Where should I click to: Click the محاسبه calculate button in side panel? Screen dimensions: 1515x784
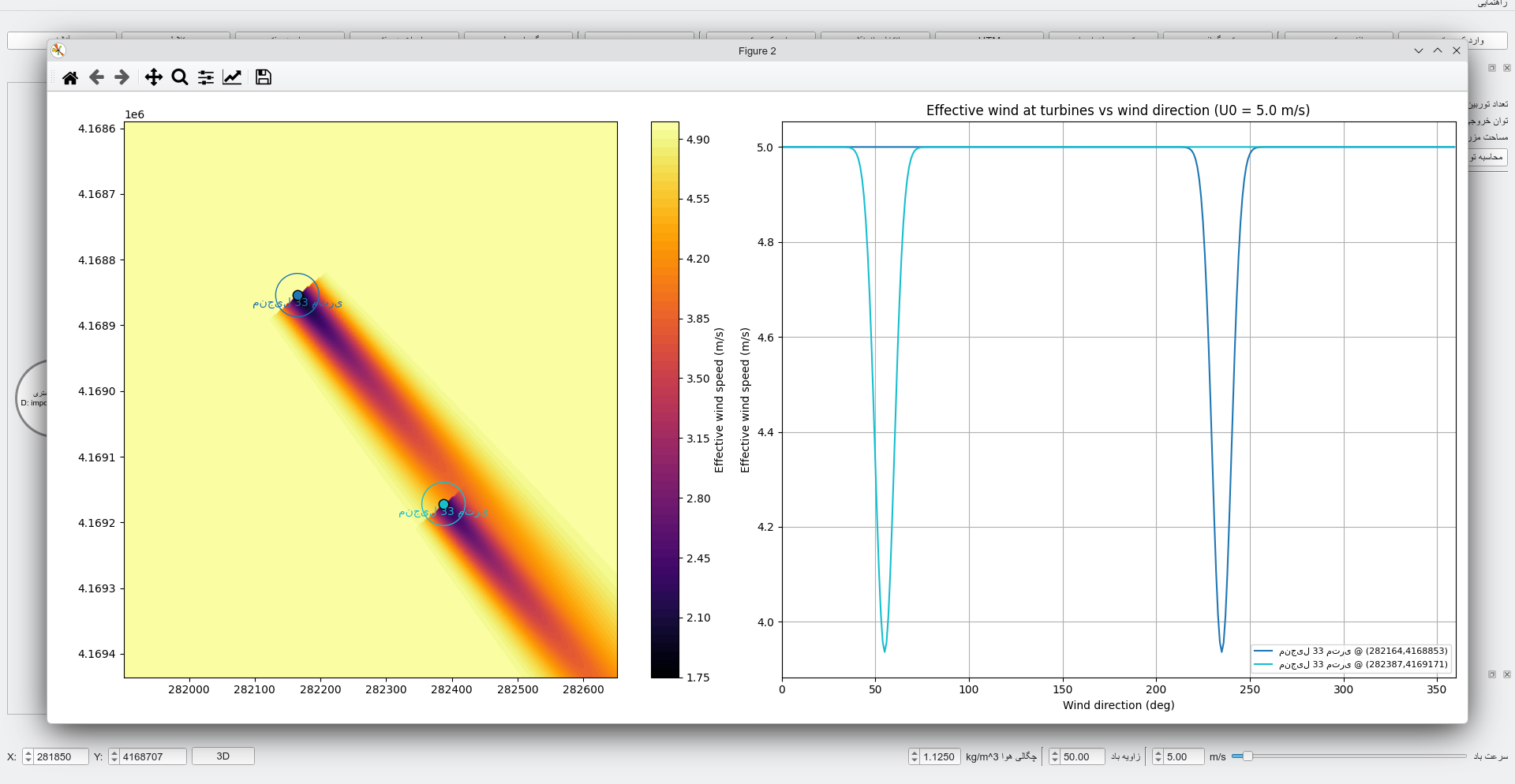click(x=1487, y=157)
